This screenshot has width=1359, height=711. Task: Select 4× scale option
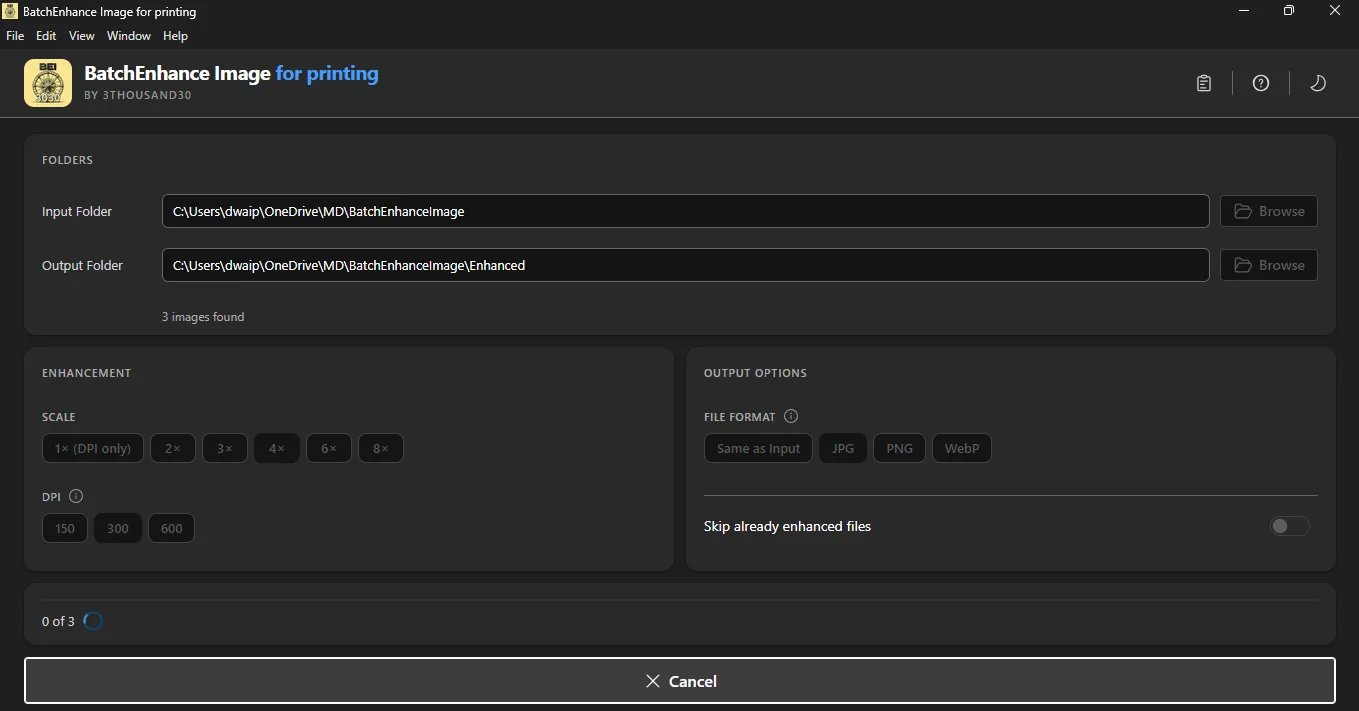click(277, 448)
